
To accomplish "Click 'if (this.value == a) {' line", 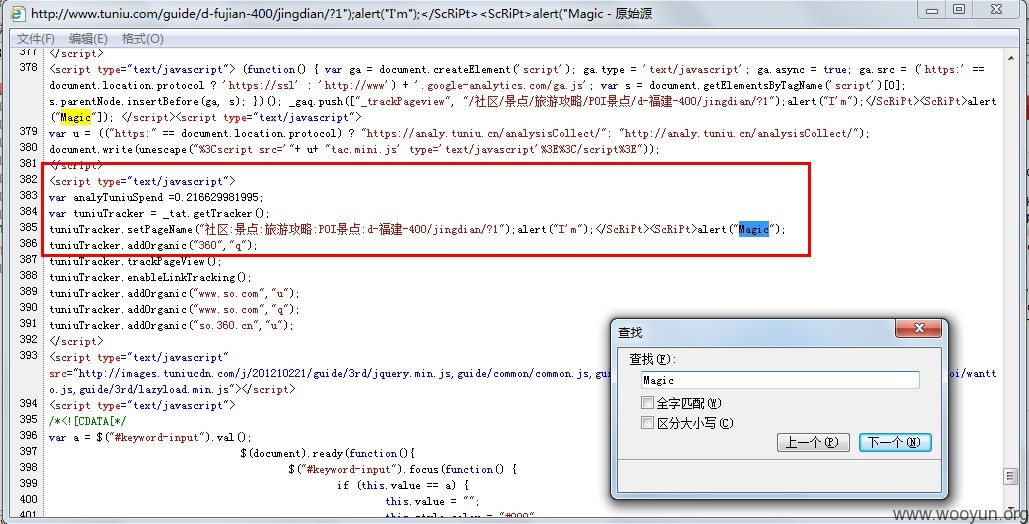I will pyautogui.click(x=404, y=485).
